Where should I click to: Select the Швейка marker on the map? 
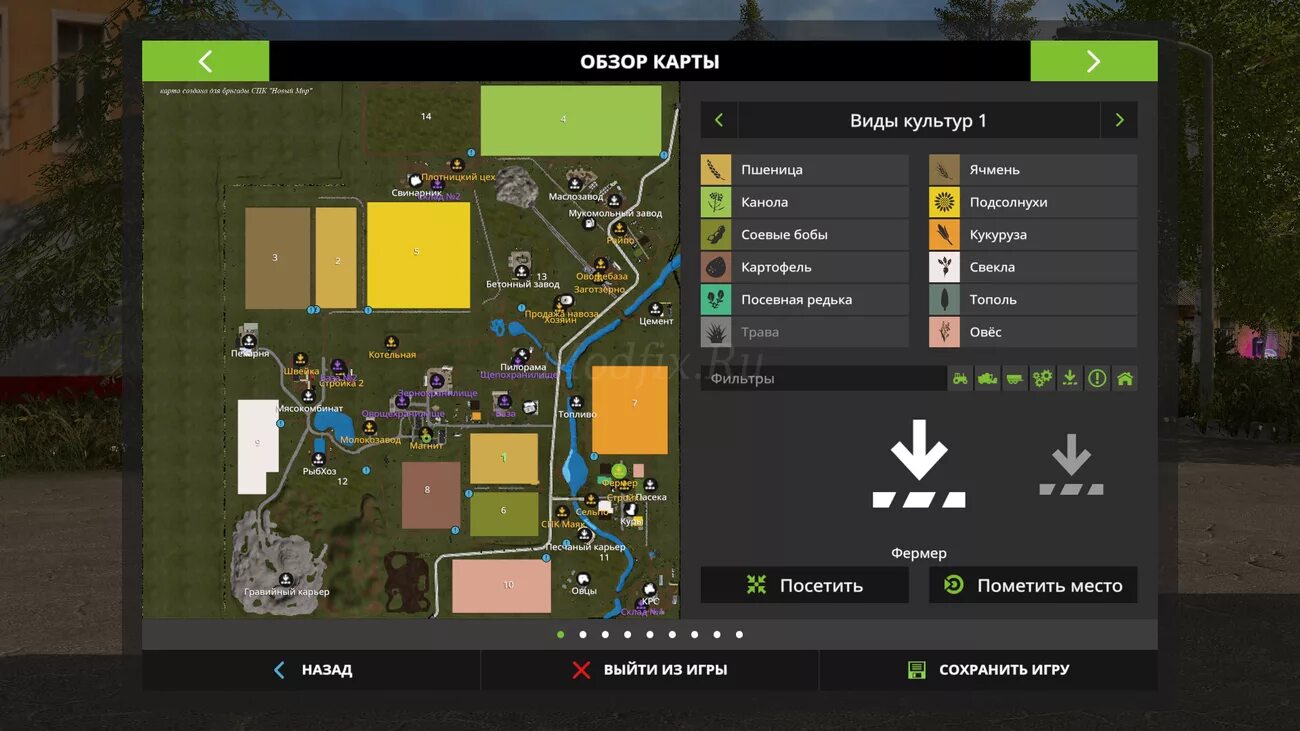[x=300, y=359]
